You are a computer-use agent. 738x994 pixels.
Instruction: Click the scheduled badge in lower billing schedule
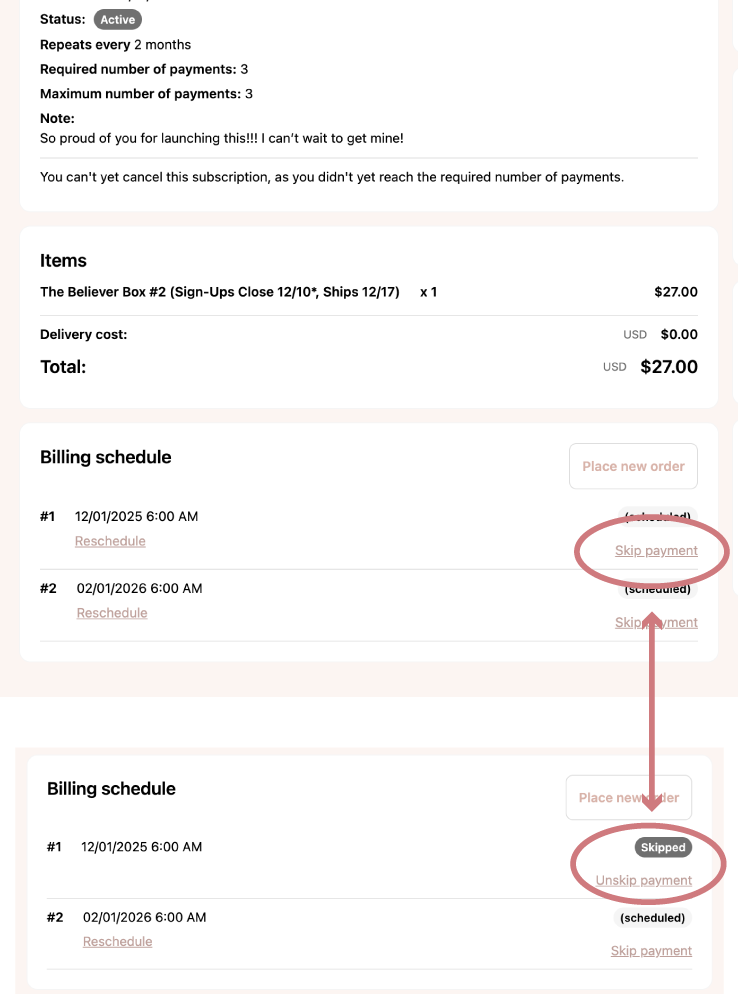click(x=652, y=918)
